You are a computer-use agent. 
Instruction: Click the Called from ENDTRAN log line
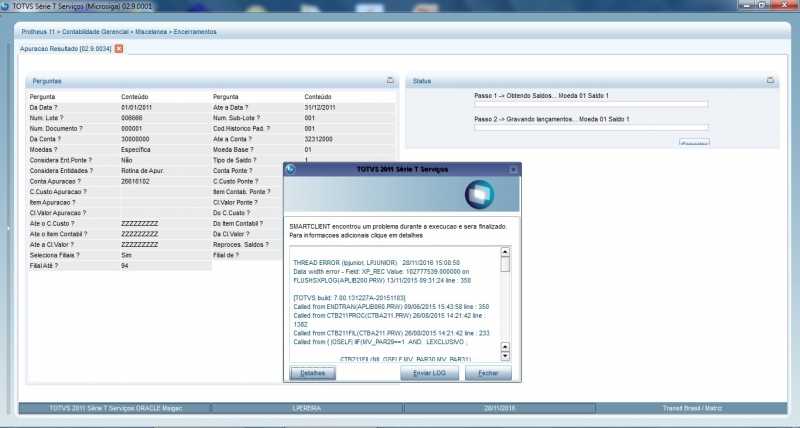391,307
